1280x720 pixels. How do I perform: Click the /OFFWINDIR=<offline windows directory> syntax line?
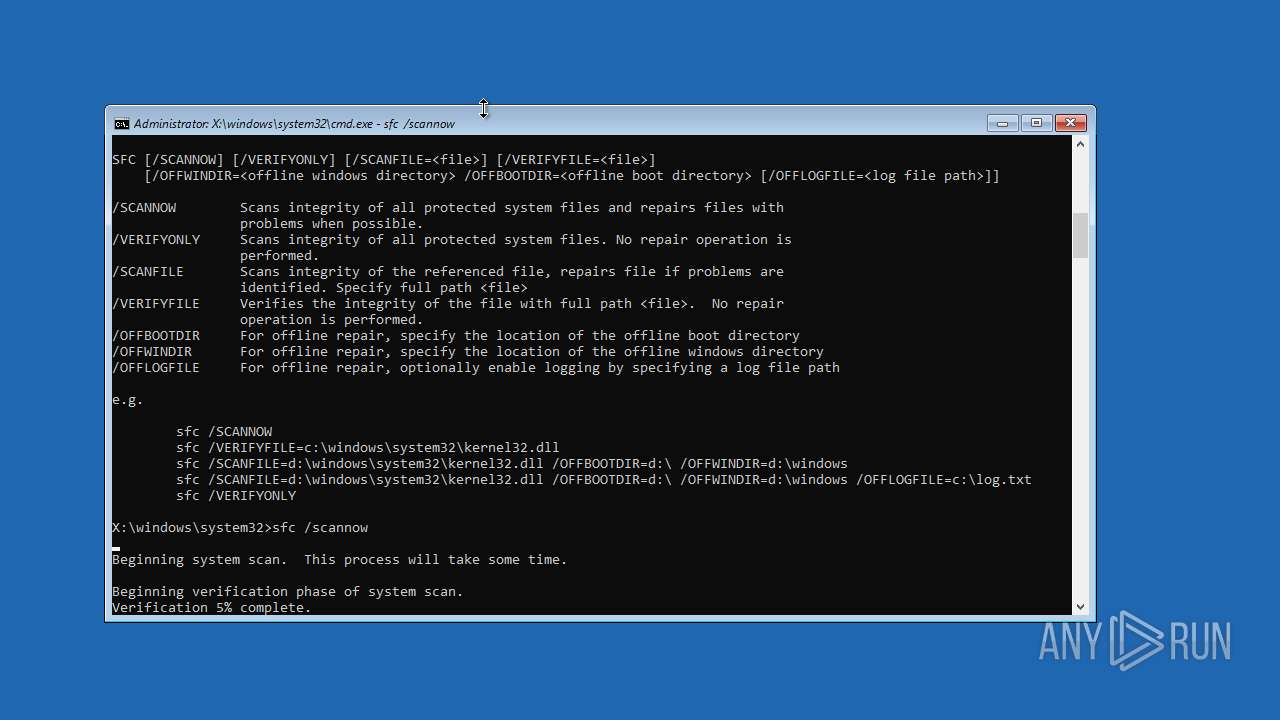tap(572, 176)
